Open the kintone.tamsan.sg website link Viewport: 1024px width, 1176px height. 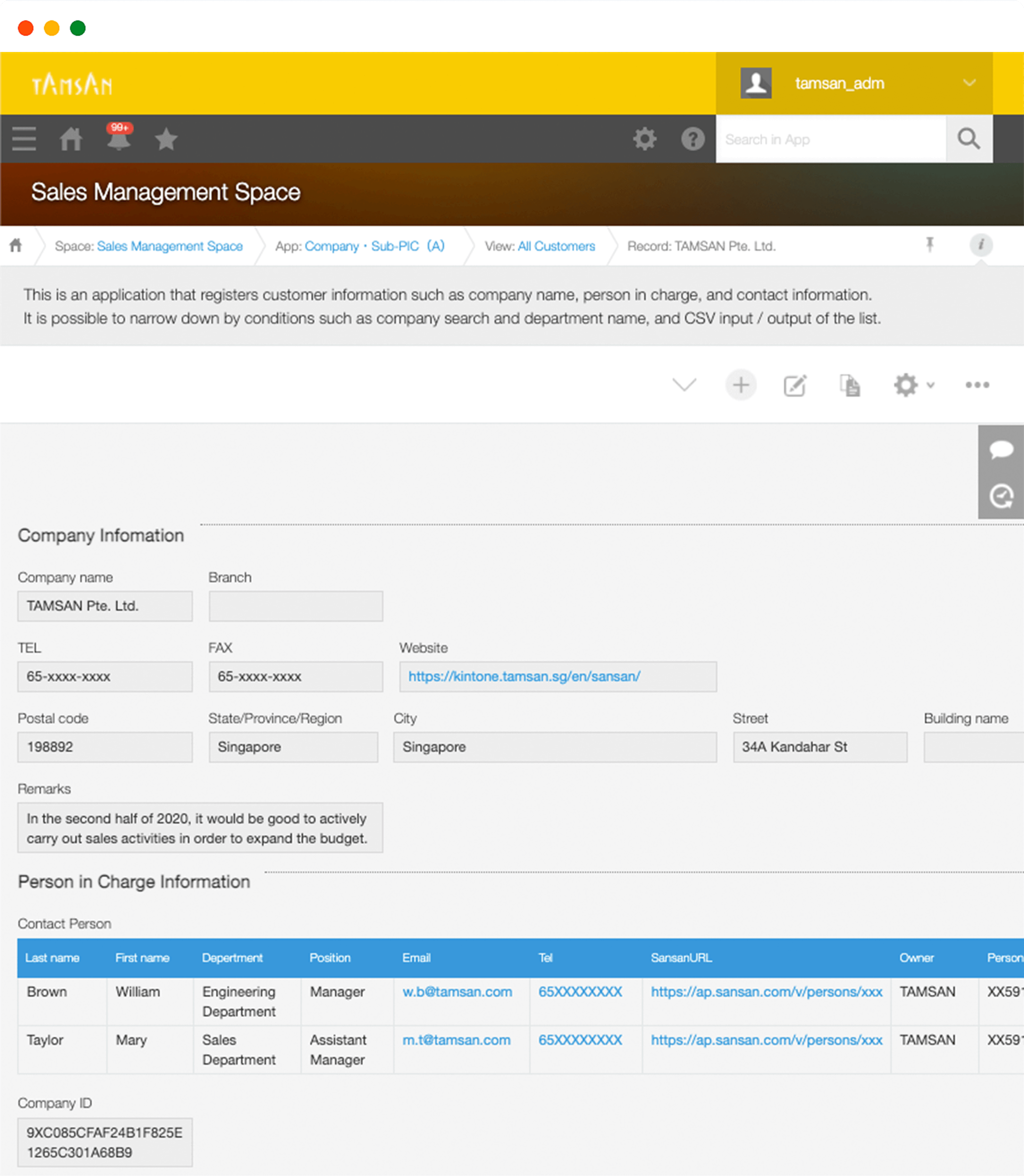click(x=524, y=677)
